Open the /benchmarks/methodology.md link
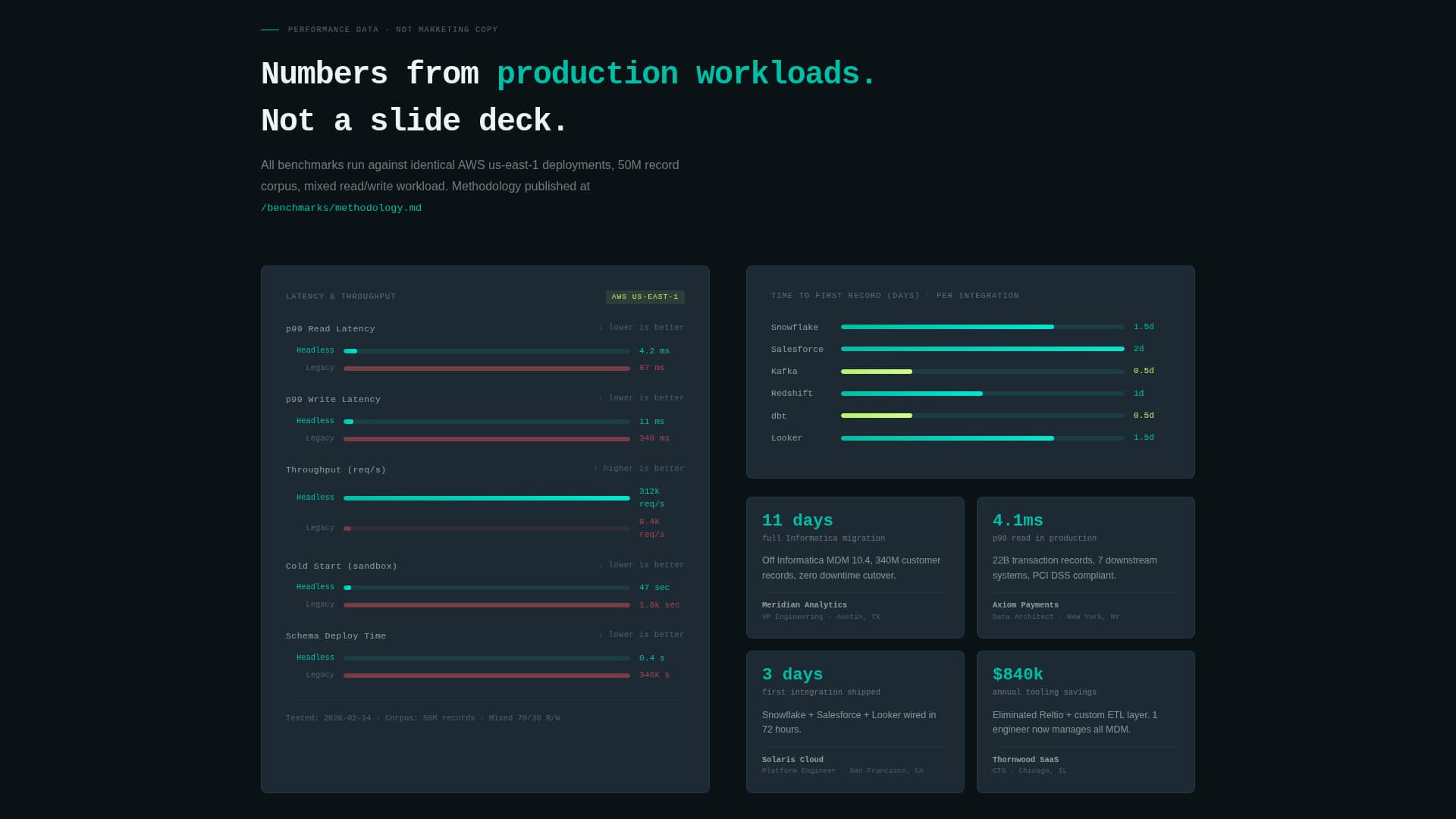This screenshot has height=819, width=1456. click(340, 207)
